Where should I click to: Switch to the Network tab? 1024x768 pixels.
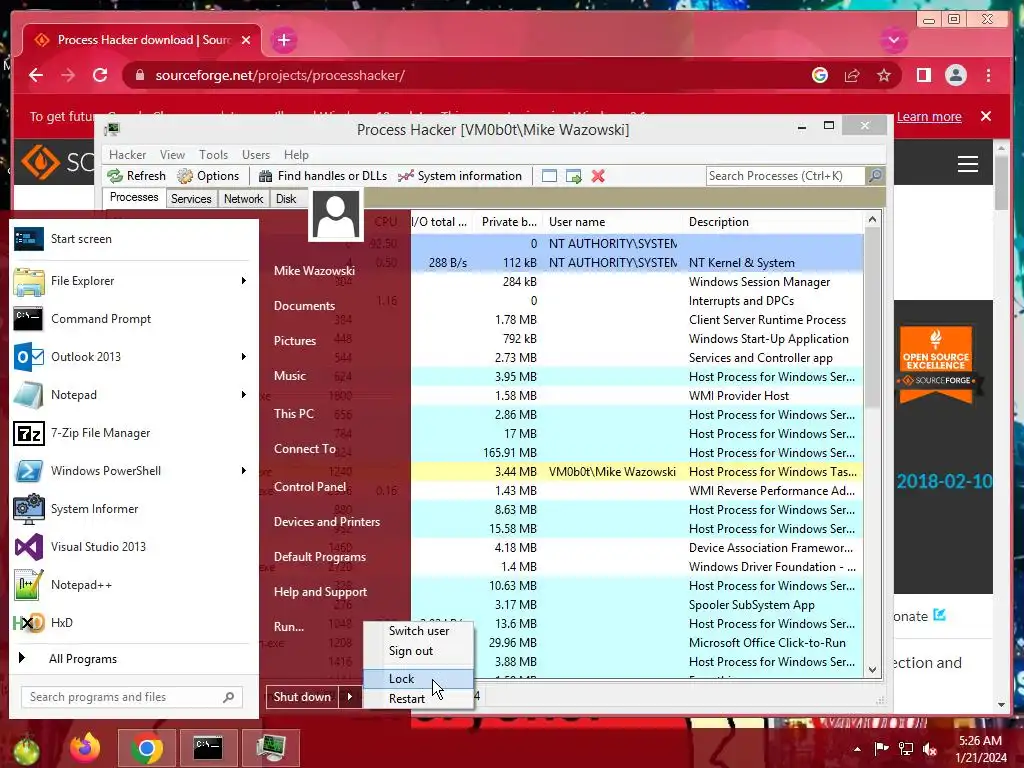[x=244, y=199]
